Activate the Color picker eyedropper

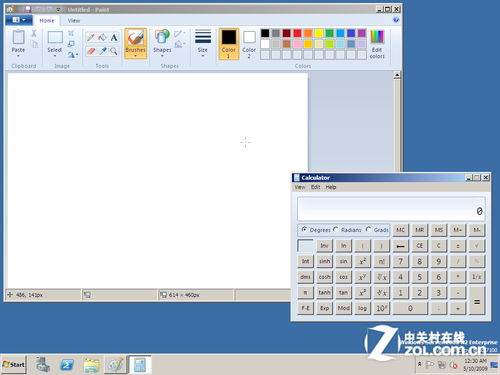(102, 51)
